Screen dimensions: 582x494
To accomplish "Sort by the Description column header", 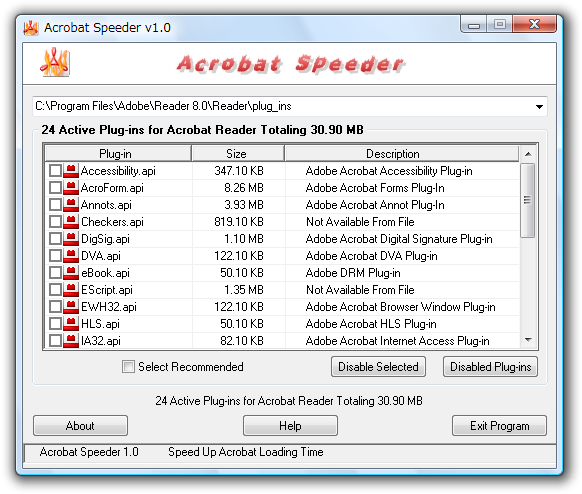I will [402, 154].
